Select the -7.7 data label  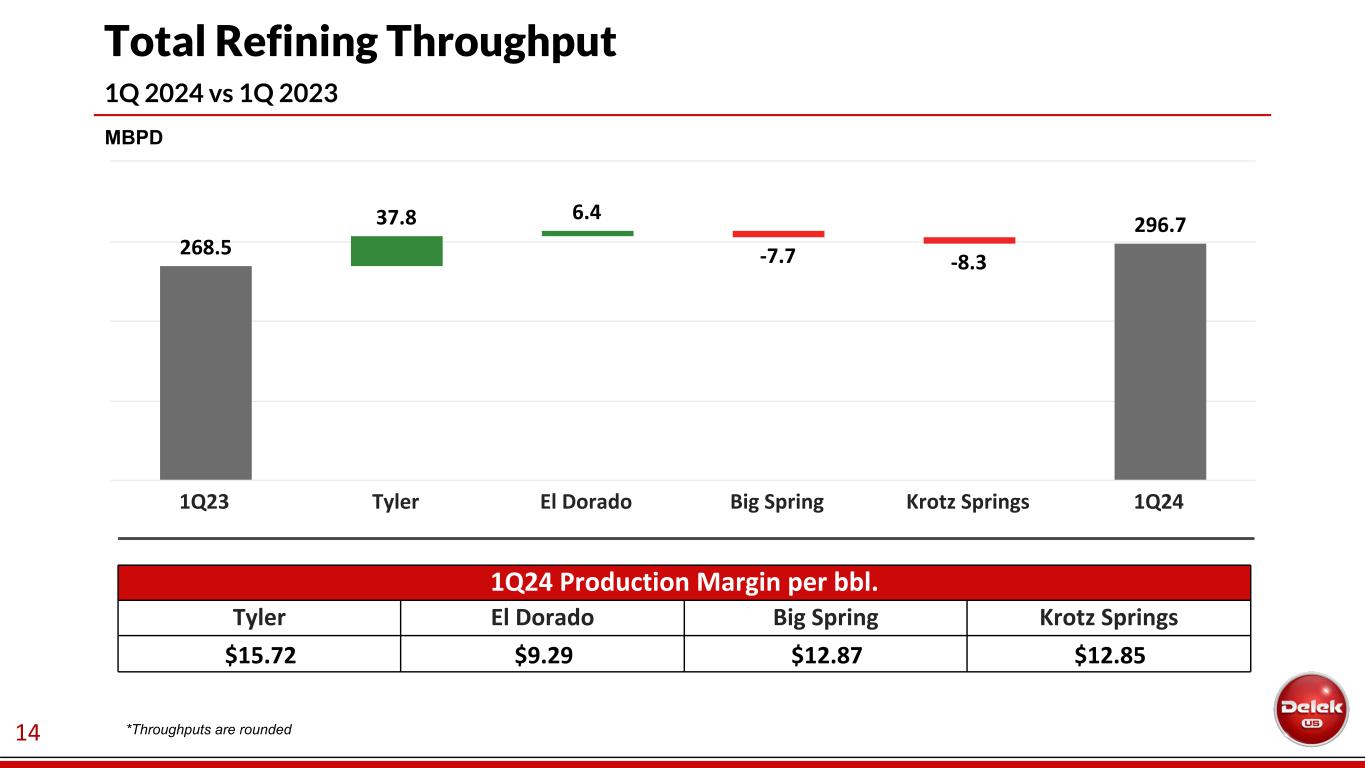coord(778,258)
